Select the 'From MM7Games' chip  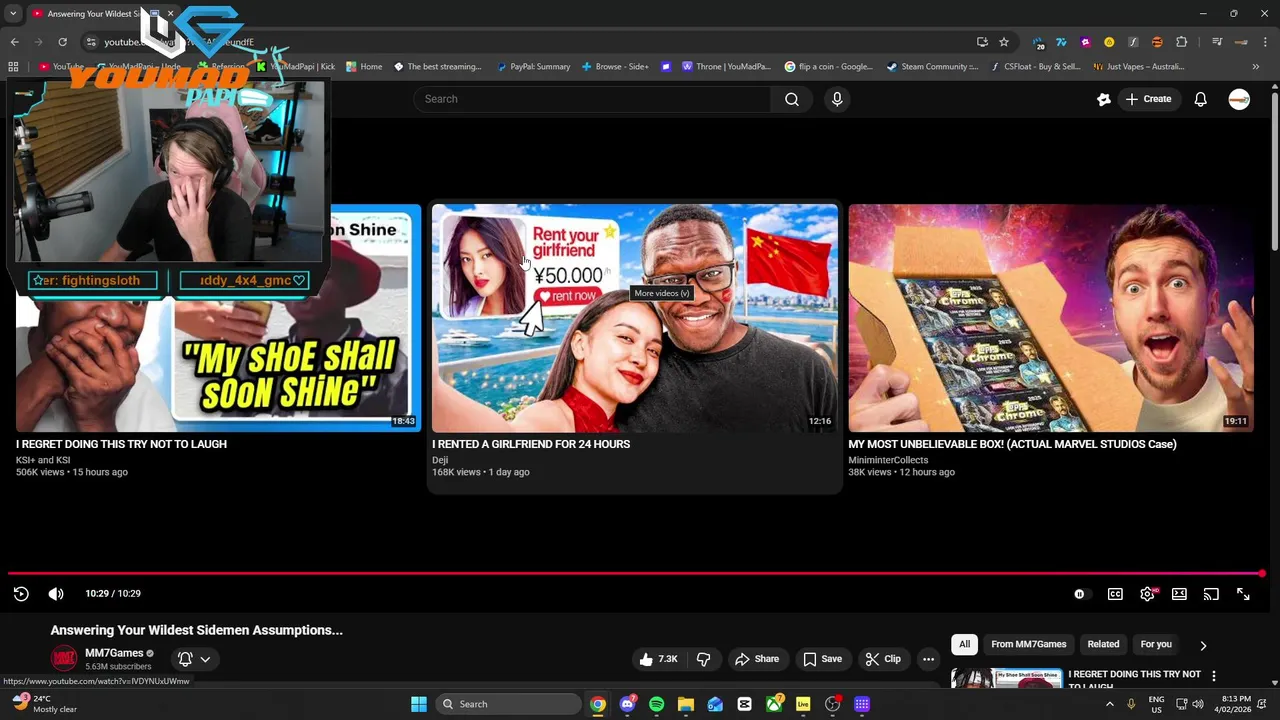pyautogui.click(x=1029, y=644)
